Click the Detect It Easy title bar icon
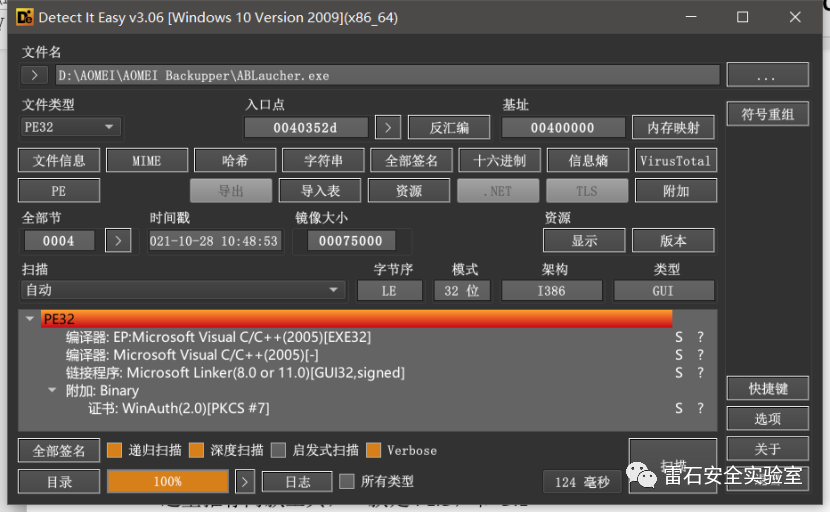 [x=24, y=17]
